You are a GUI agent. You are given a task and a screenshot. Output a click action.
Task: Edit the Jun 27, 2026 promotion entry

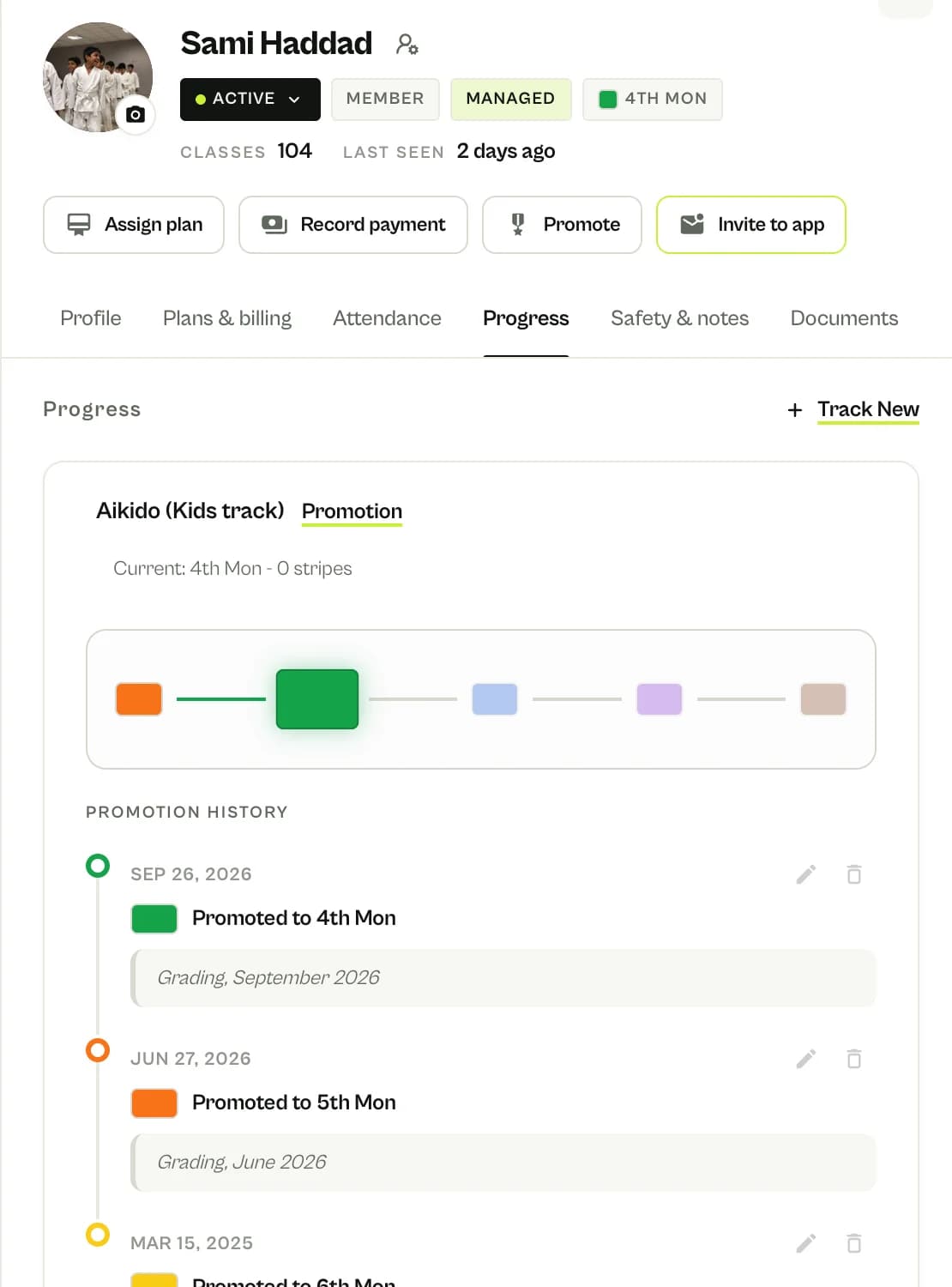click(x=806, y=1059)
